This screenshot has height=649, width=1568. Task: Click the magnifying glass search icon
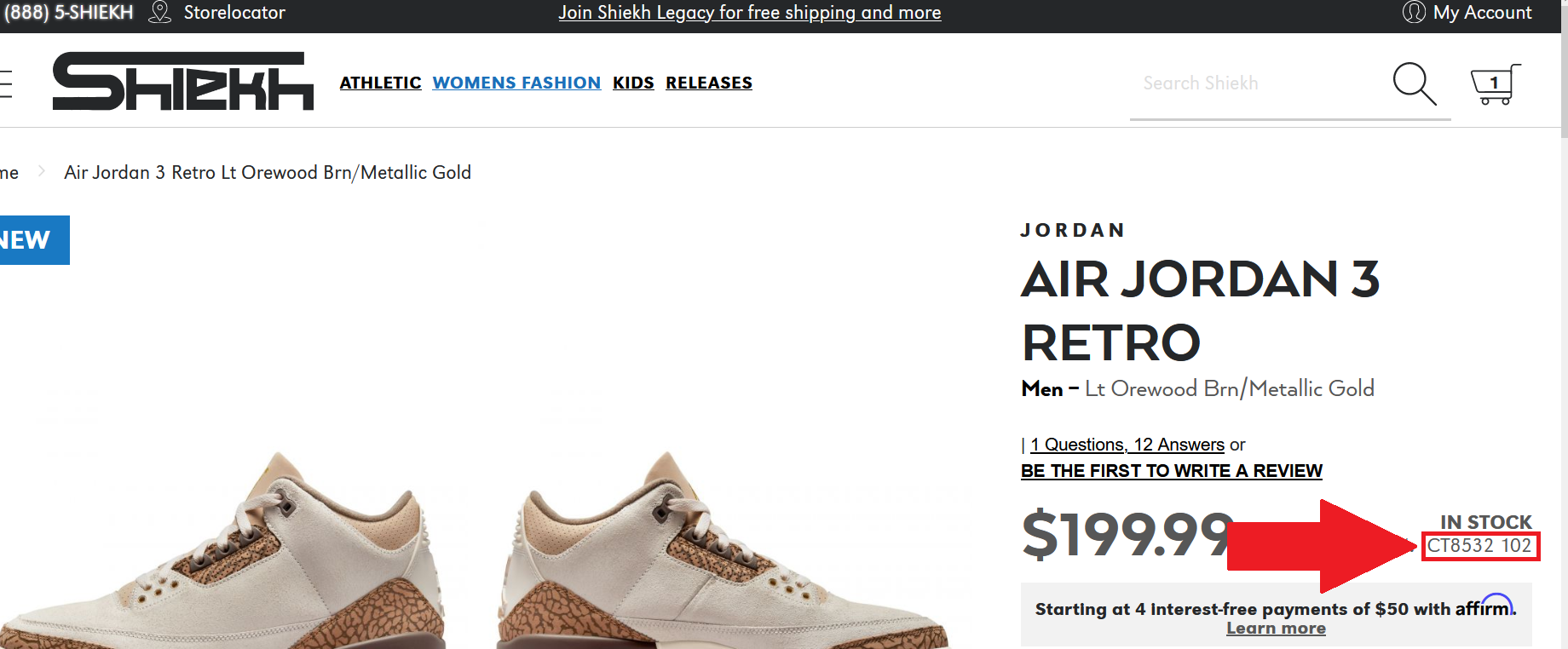pos(1414,83)
